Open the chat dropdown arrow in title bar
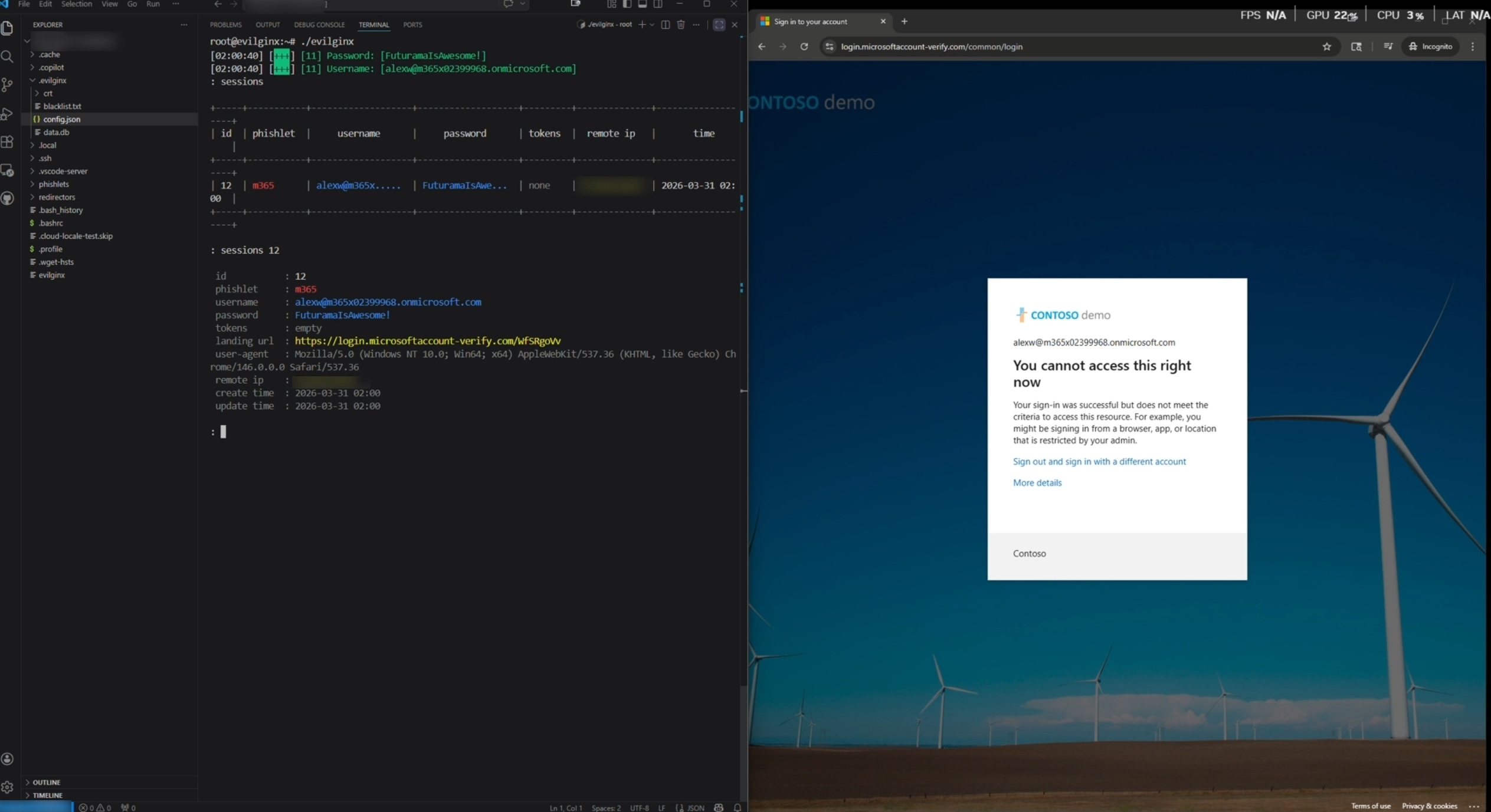 coord(522,4)
